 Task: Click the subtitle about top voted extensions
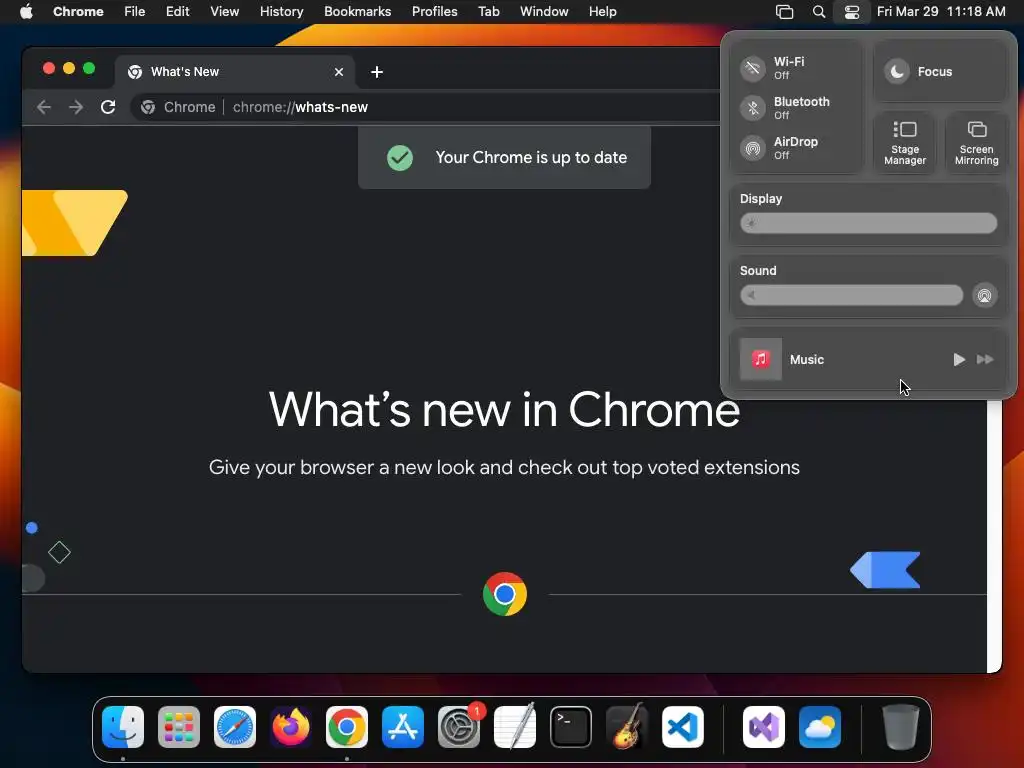(x=504, y=468)
